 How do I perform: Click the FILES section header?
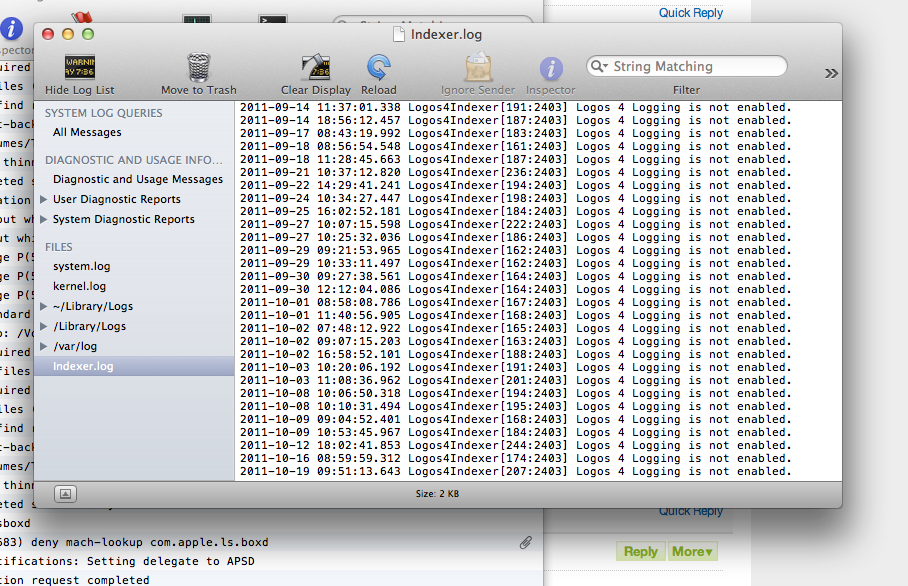point(58,247)
